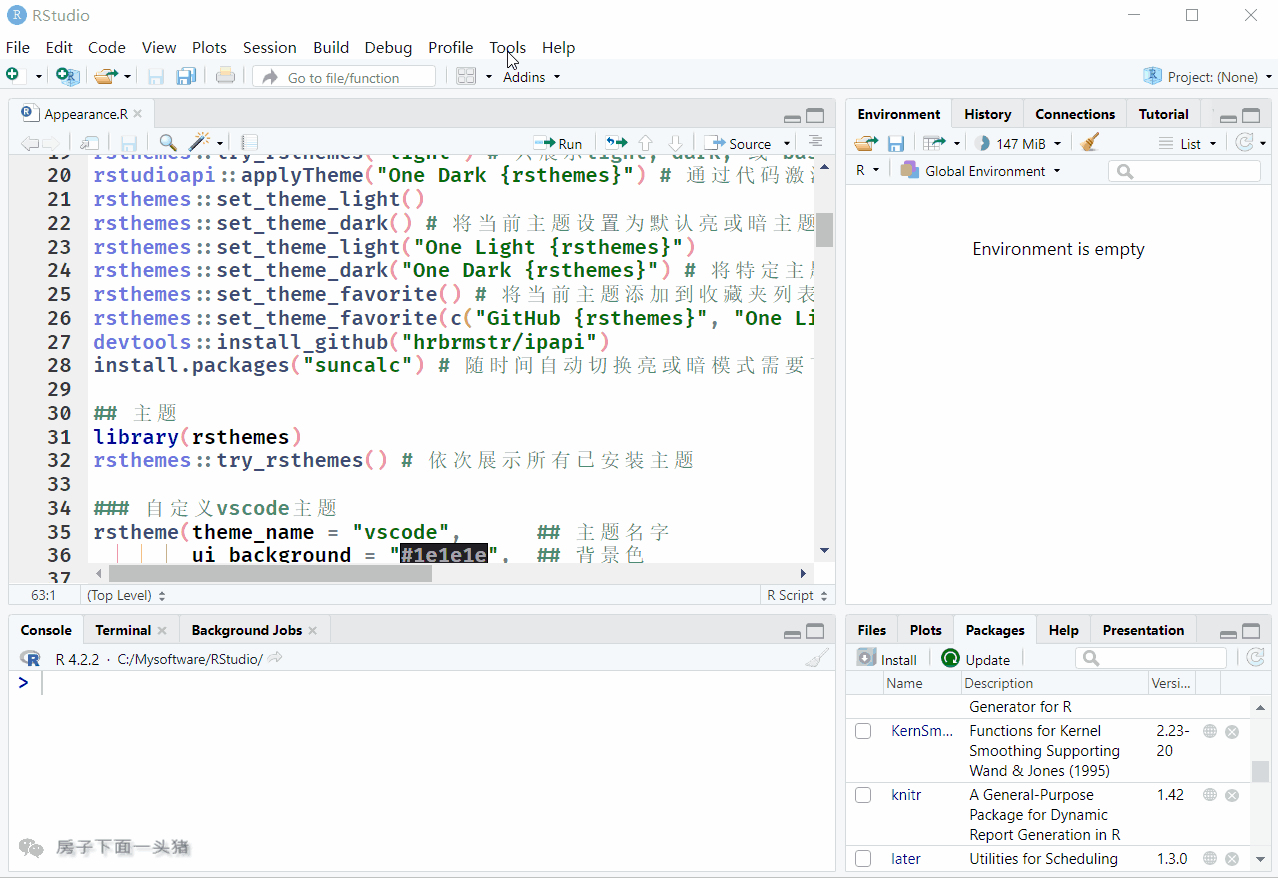Click the Source button in the editor

(738, 143)
